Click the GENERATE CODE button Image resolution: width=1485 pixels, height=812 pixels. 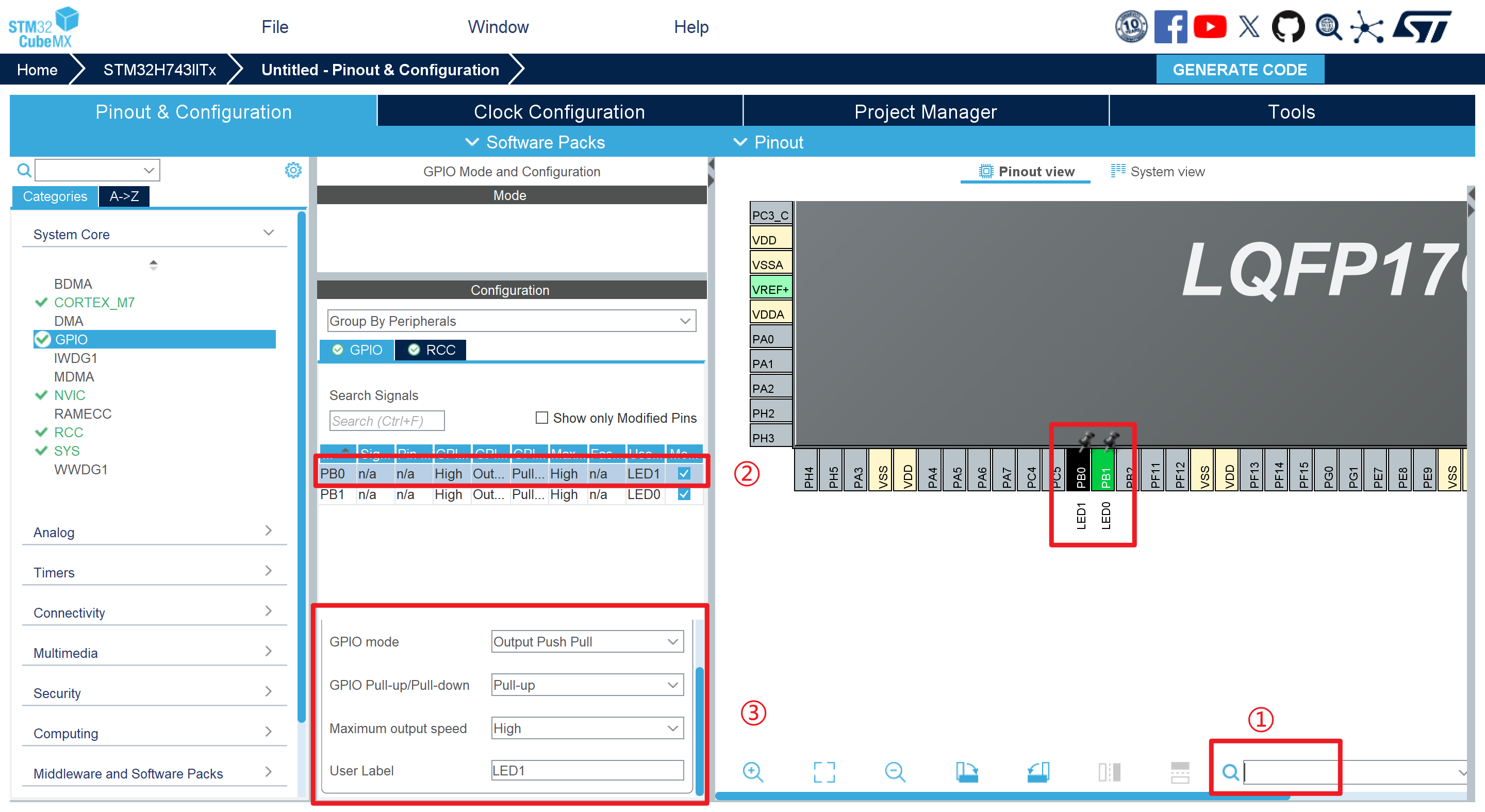click(1240, 69)
